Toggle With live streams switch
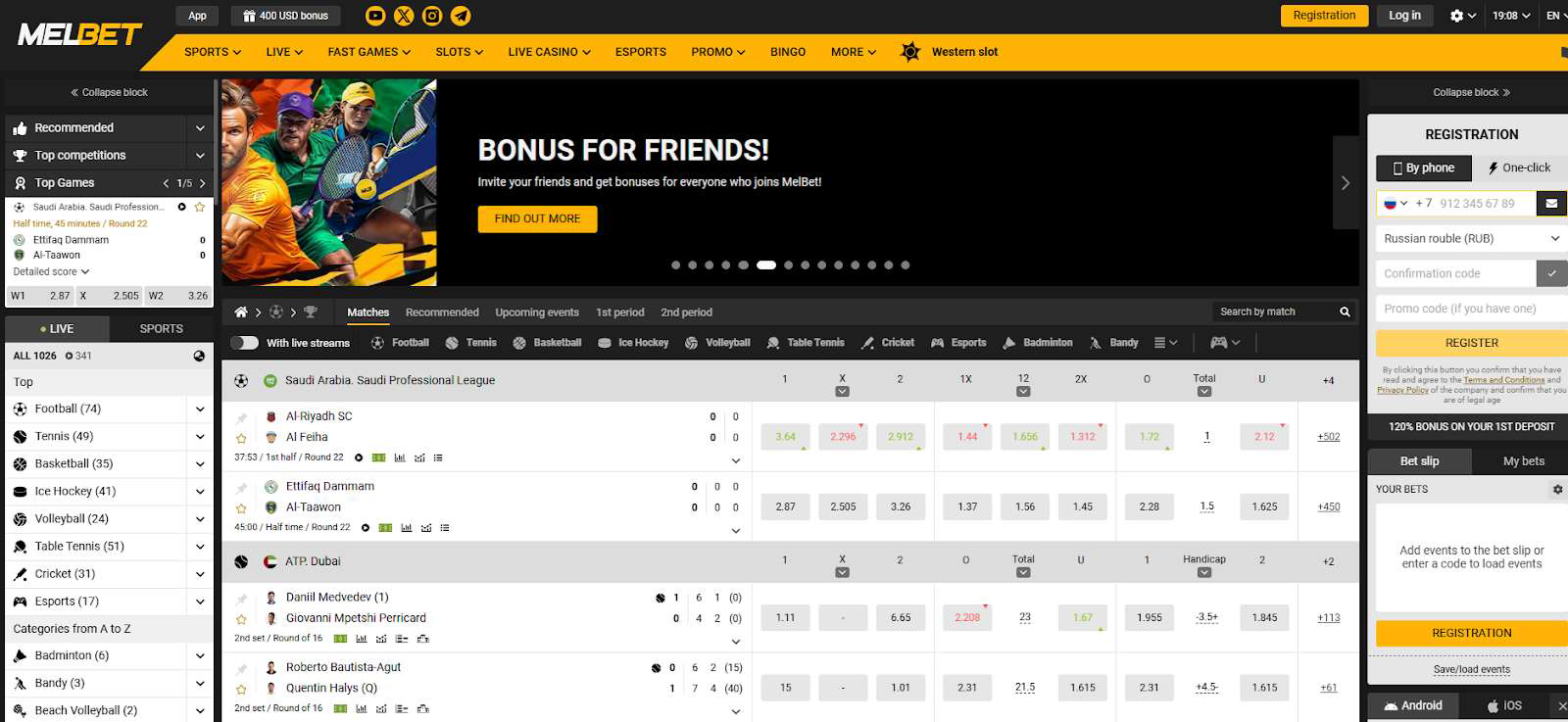Screen dimensions: 1568x722 [244, 343]
